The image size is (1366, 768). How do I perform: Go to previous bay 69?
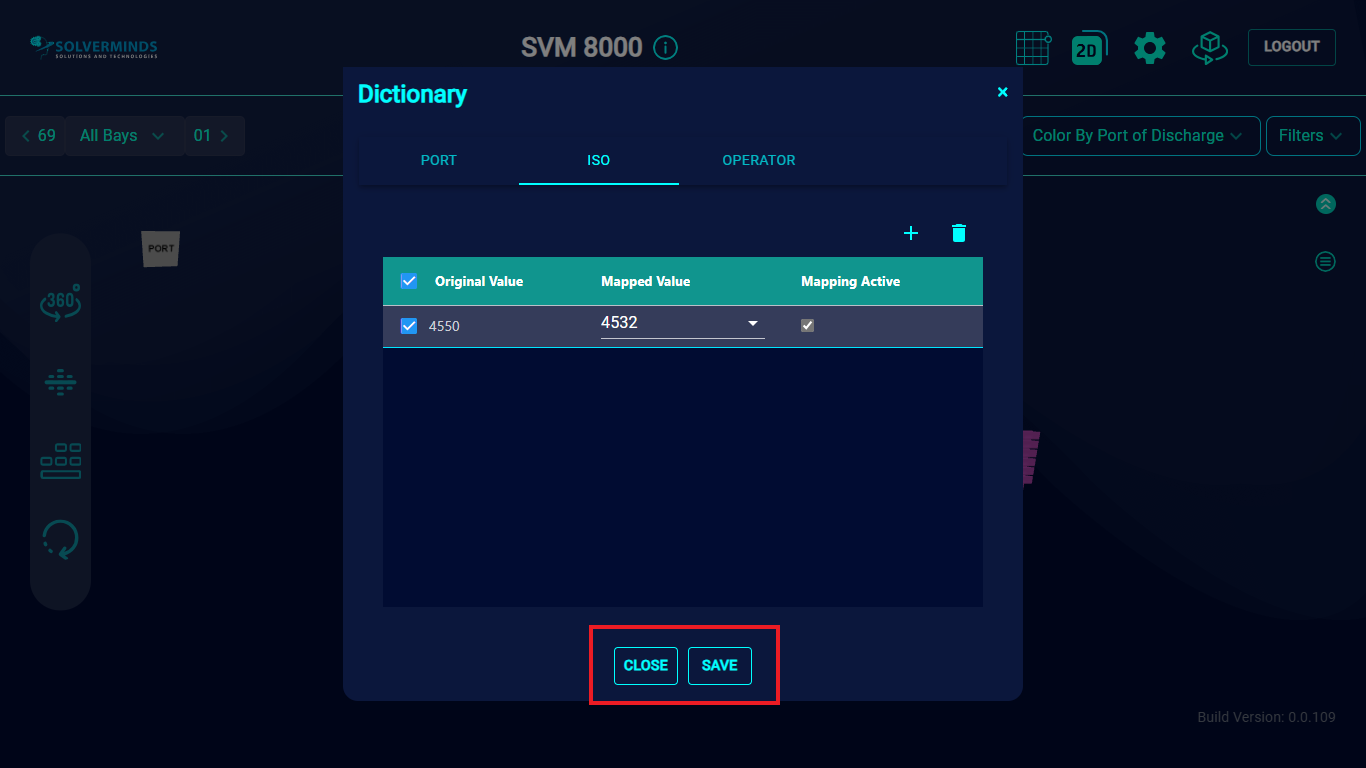click(x=36, y=136)
